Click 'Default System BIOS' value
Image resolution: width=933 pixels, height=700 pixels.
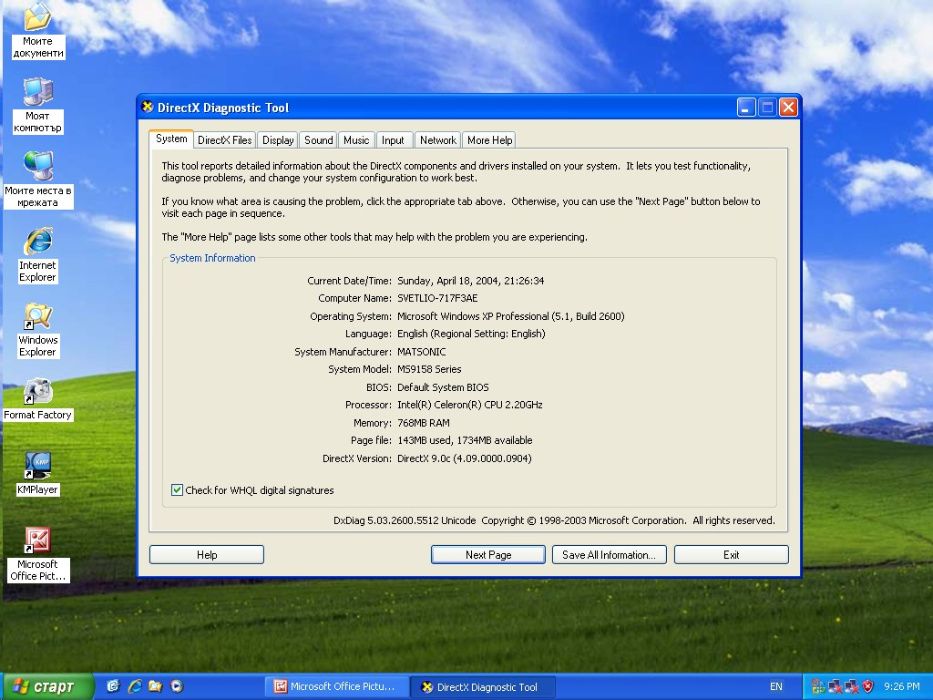coord(443,388)
